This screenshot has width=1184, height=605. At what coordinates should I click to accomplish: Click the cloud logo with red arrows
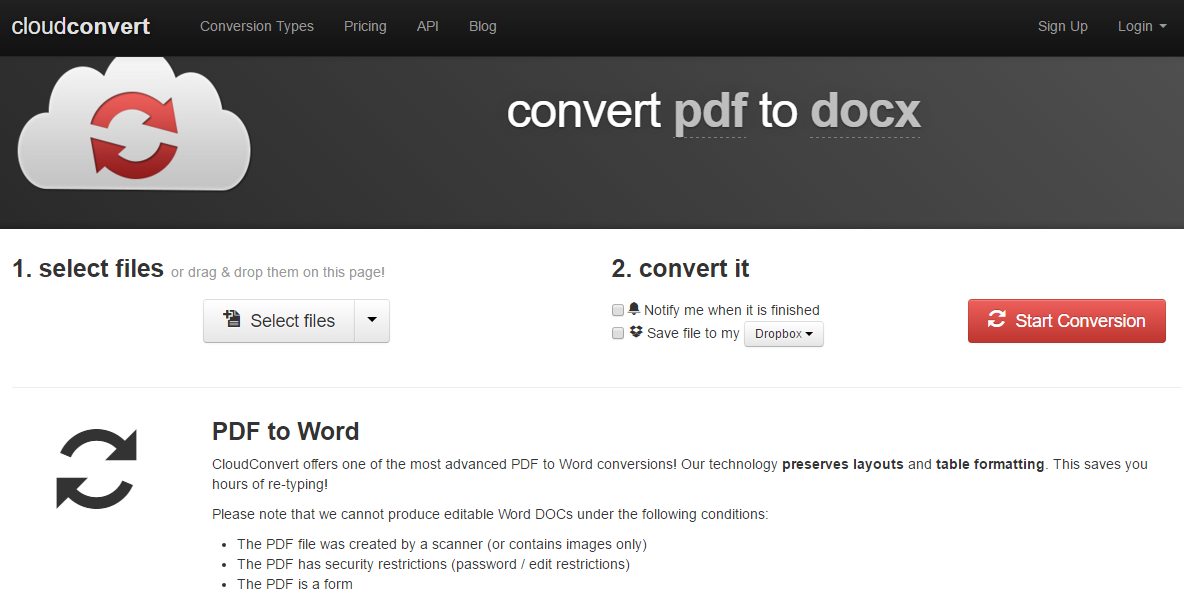[x=134, y=125]
